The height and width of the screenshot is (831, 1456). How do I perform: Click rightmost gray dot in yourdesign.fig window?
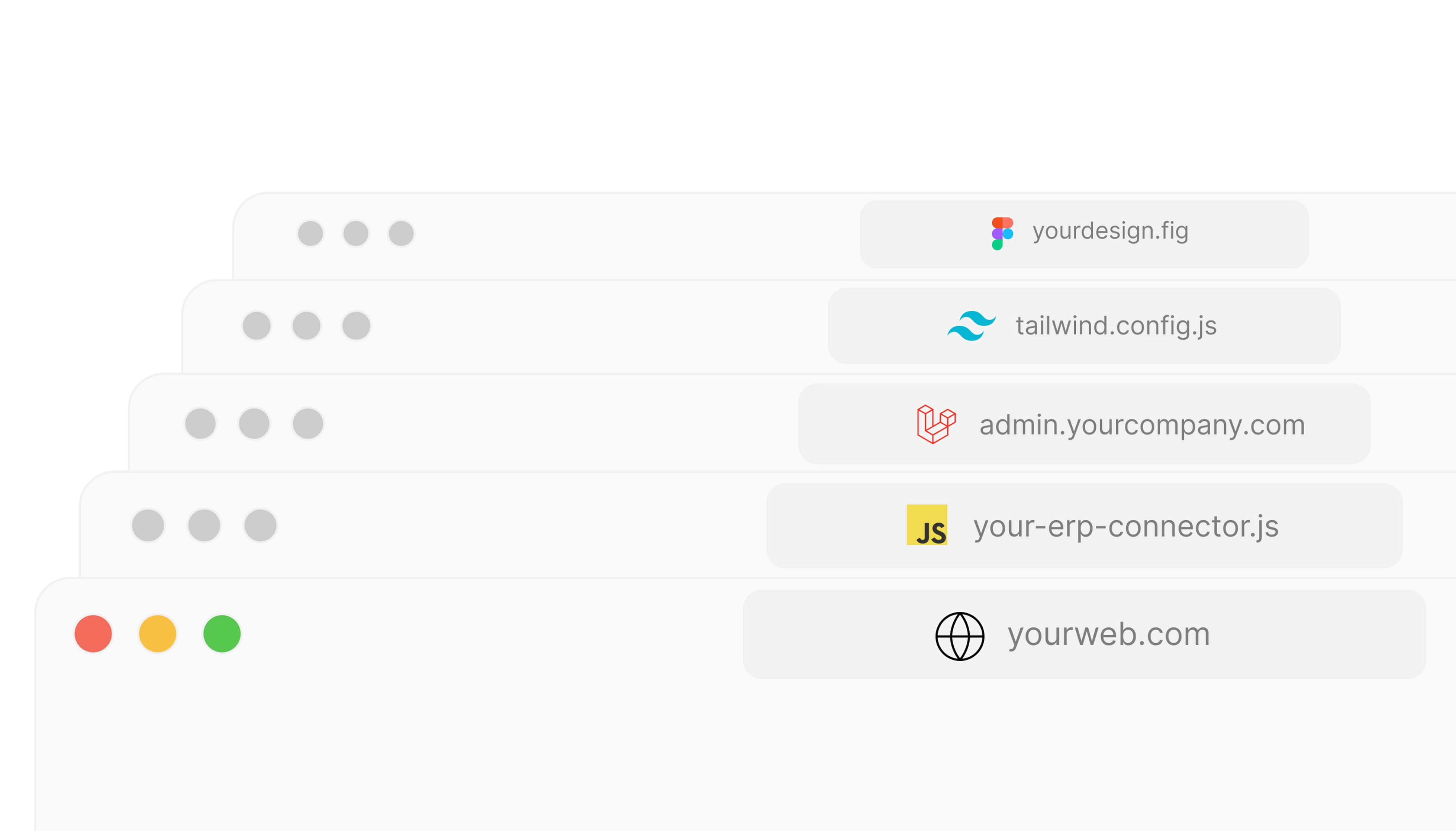(x=401, y=233)
